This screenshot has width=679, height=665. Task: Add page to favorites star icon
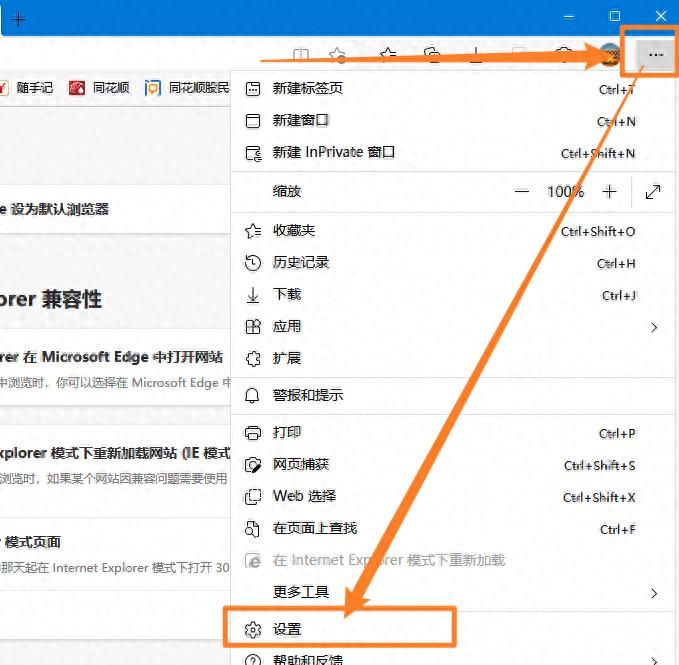(337, 55)
